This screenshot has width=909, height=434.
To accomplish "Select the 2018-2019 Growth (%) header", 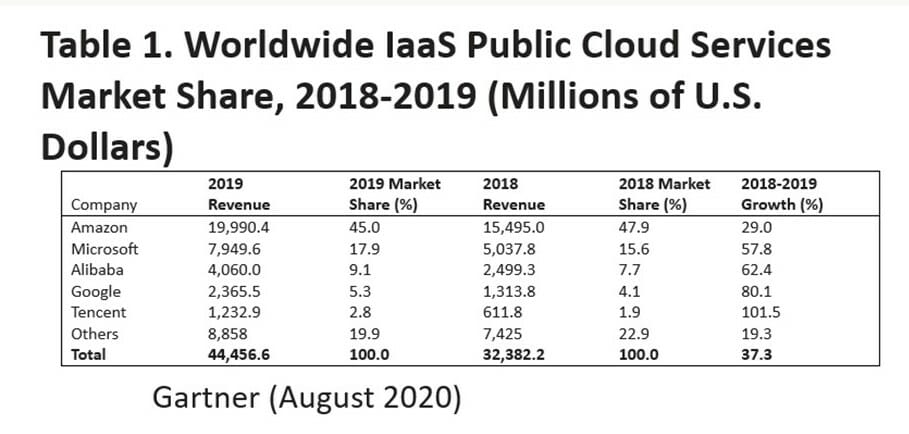I will click(x=782, y=195).
